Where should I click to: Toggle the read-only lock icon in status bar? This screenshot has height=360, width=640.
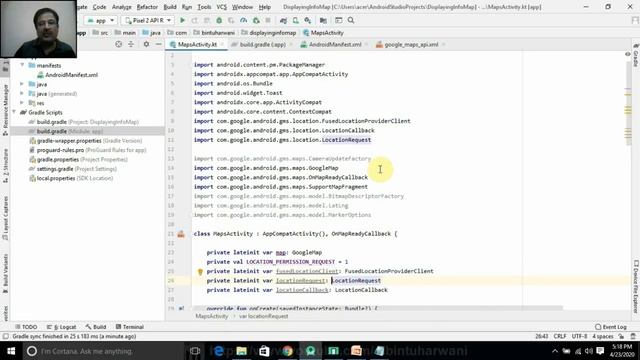tap(621, 336)
